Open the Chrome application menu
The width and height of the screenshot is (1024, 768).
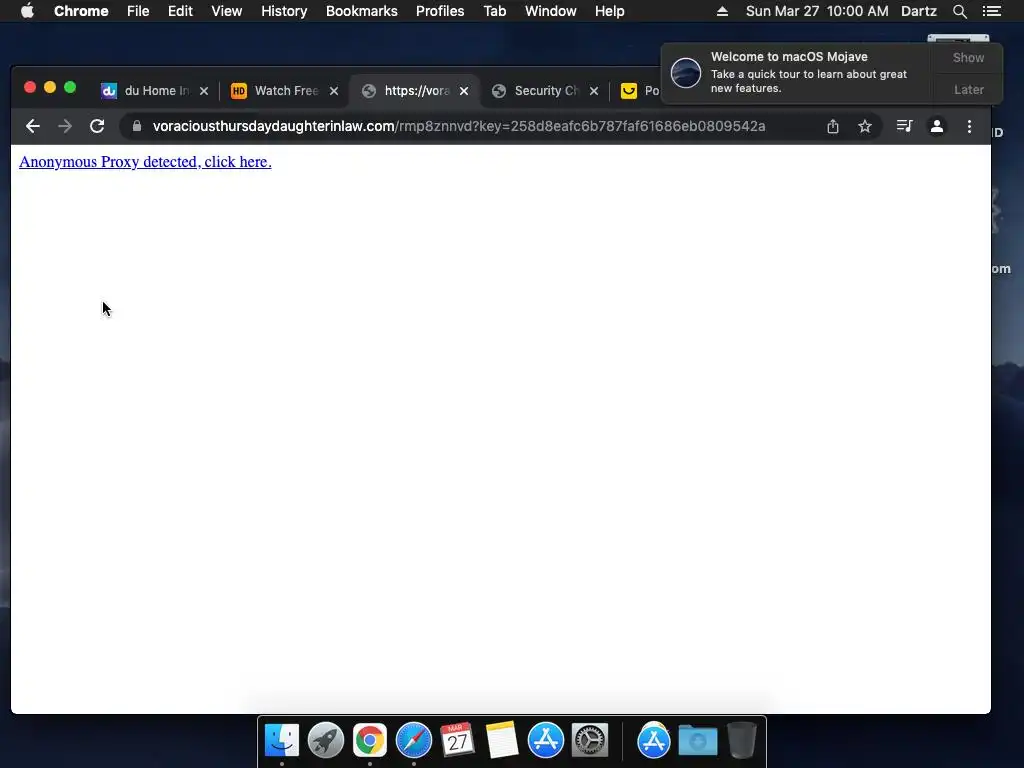coord(81,11)
